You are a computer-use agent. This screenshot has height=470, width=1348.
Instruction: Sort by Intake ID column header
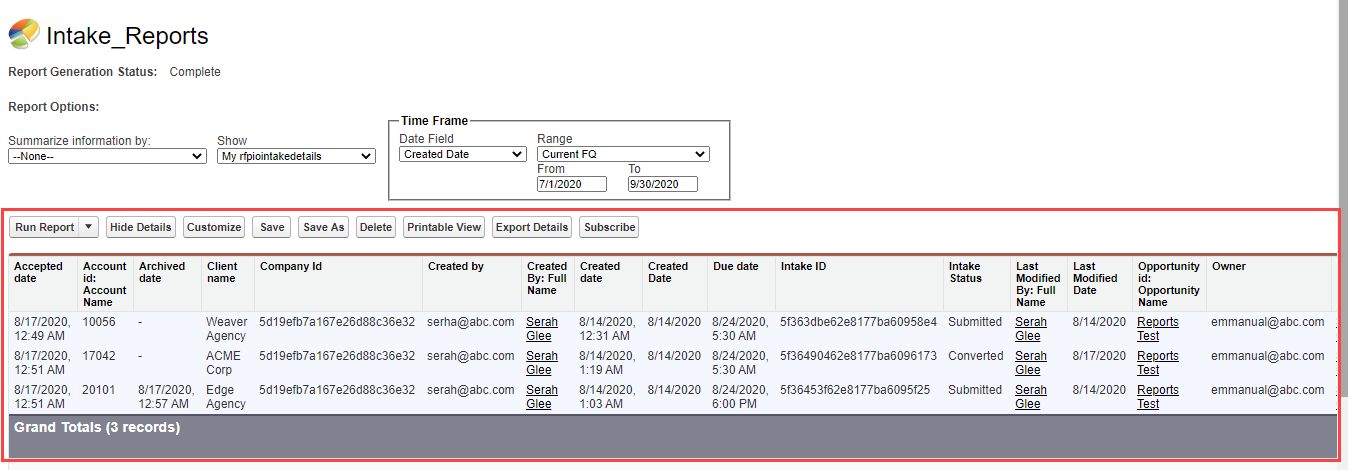(x=803, y=266)
